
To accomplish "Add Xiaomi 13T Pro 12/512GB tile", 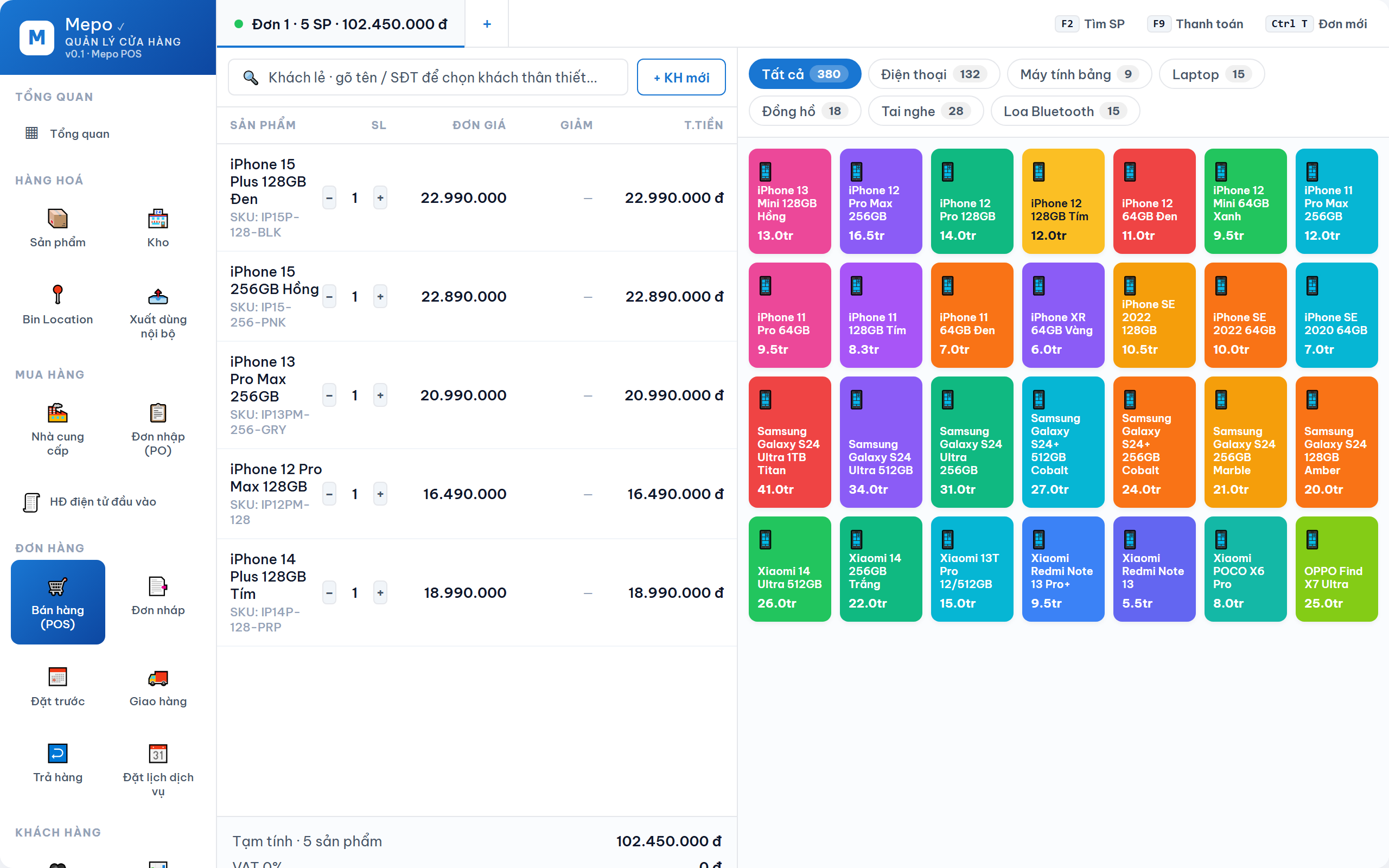I will click(x=972, y=569).
